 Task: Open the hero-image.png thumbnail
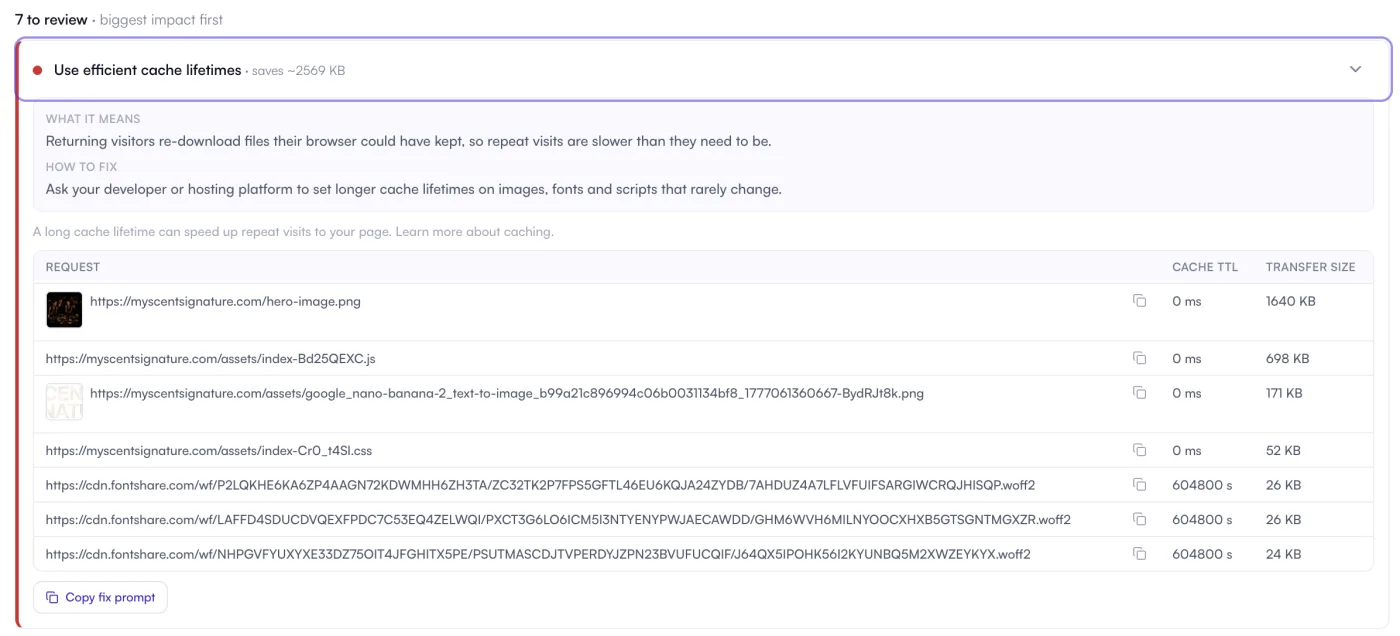pyautogui.click(x=64, y=310)
